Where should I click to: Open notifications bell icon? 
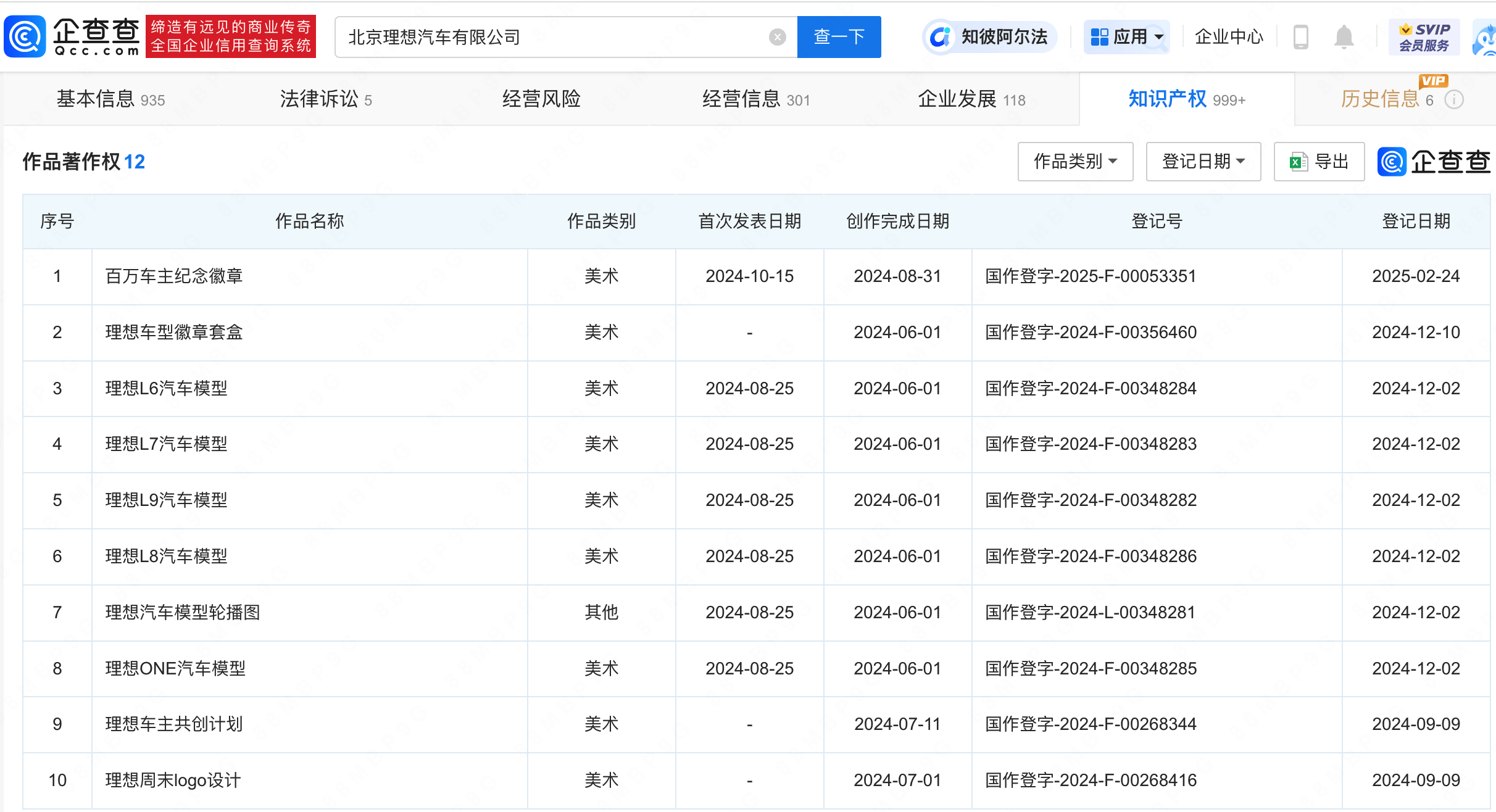coord(1344,37)
